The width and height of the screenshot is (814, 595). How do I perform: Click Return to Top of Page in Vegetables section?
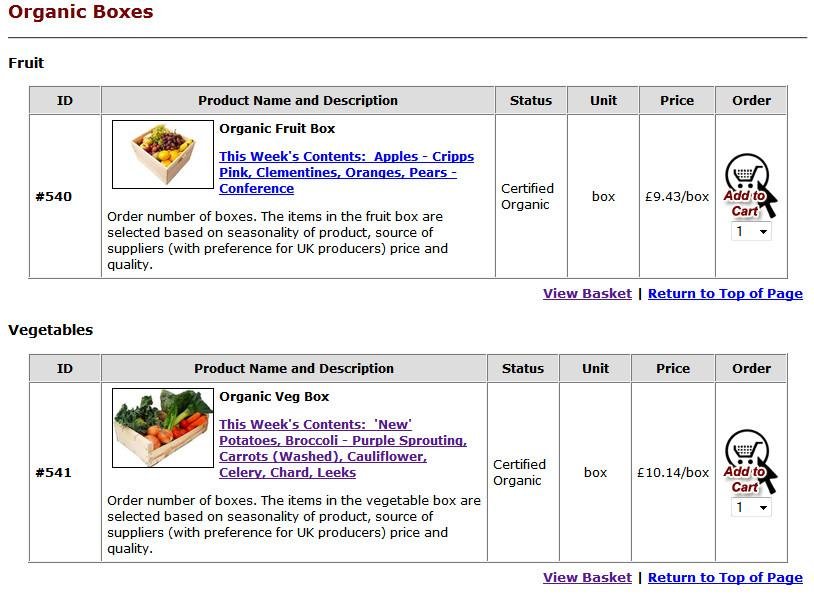[x=725, y=577]
